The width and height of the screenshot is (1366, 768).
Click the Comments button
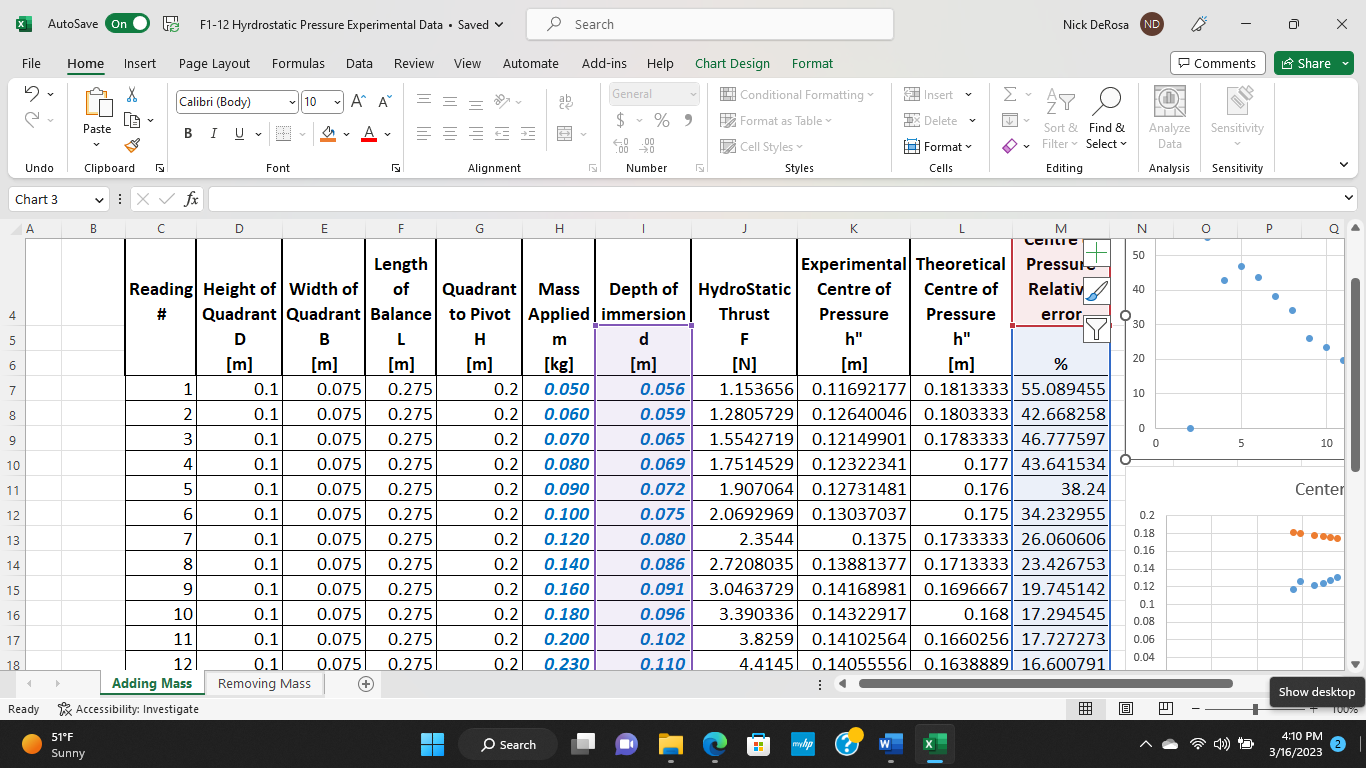1217,63
